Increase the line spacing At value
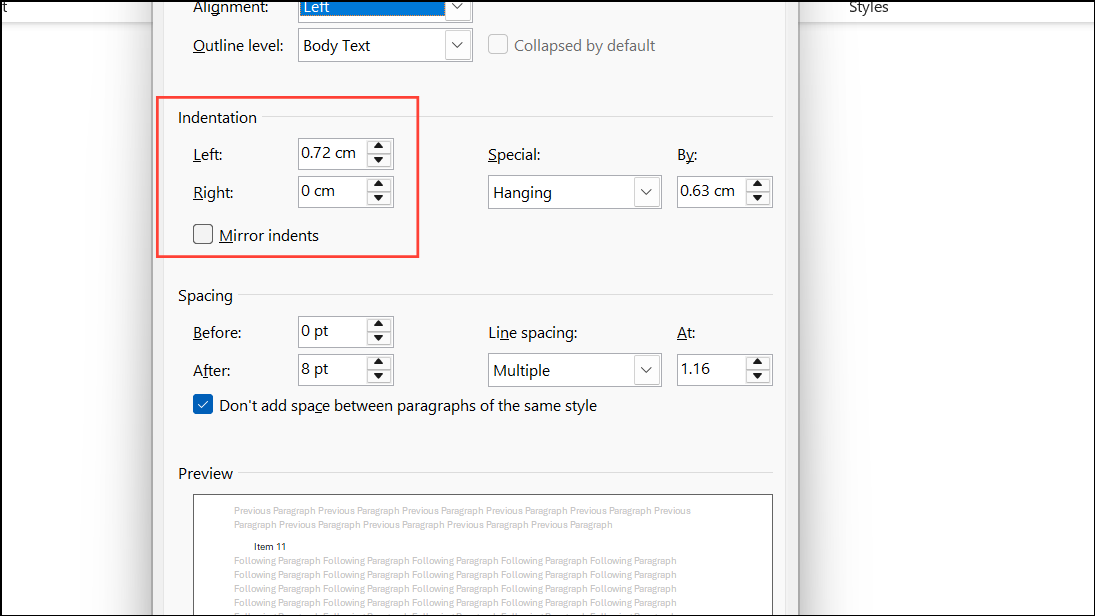The height and width of the screenshot is (616, 1095). 758,363
